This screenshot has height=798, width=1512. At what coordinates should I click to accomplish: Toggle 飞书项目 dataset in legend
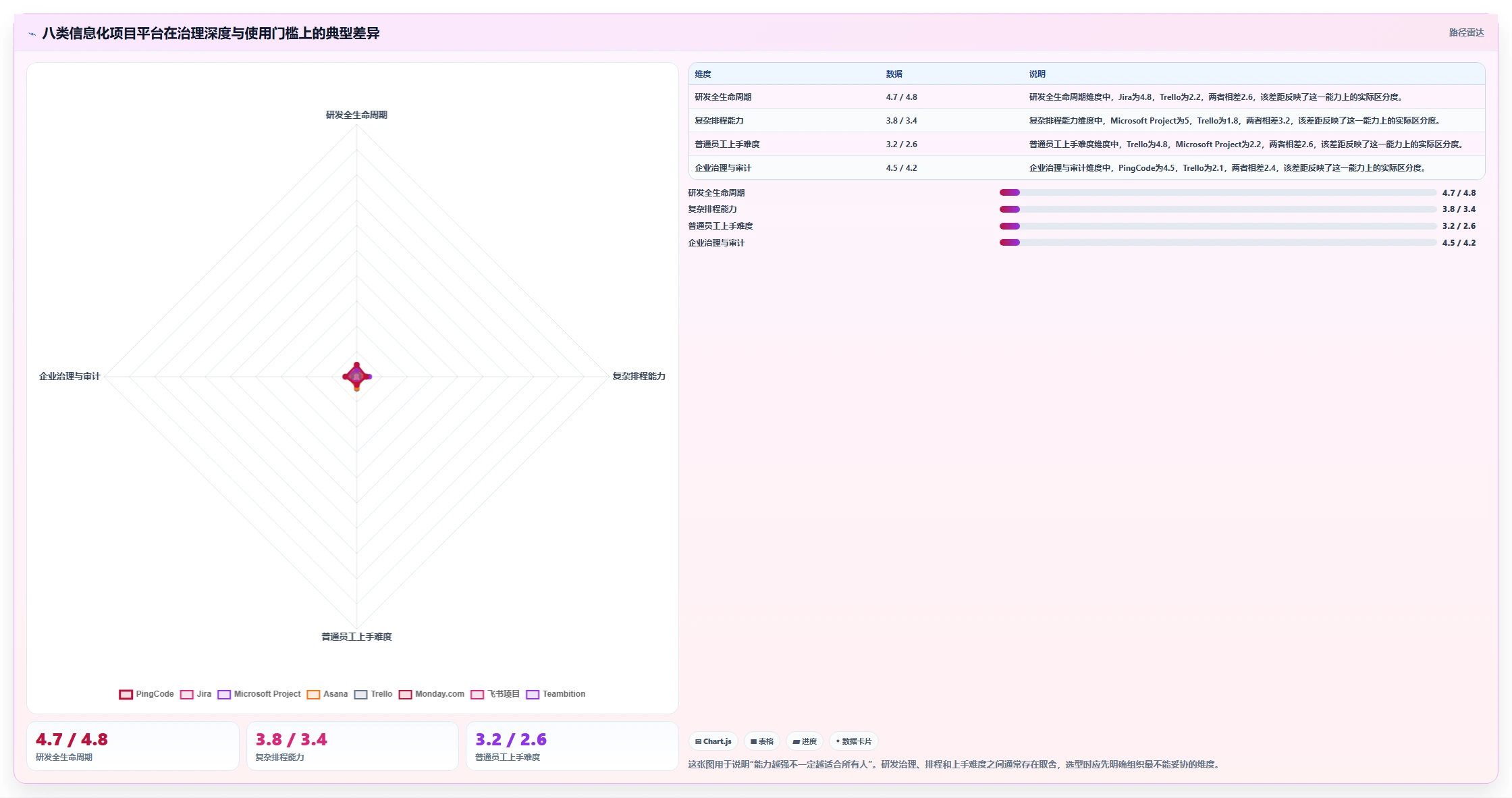[495, 694]
